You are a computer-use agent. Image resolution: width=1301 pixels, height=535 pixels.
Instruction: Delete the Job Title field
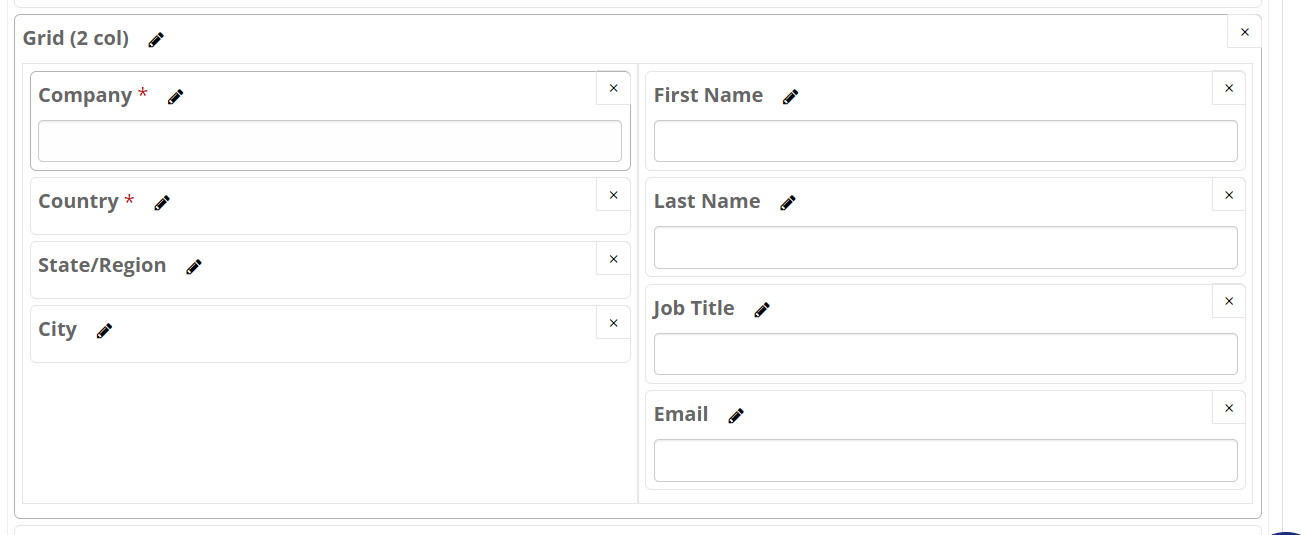(1228, 301)
